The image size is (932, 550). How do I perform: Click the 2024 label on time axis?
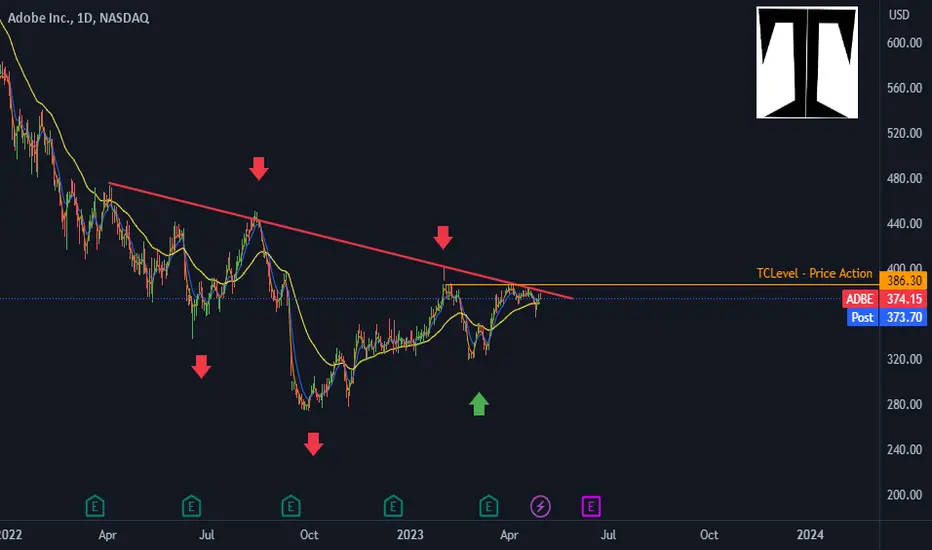coord(810,535)
